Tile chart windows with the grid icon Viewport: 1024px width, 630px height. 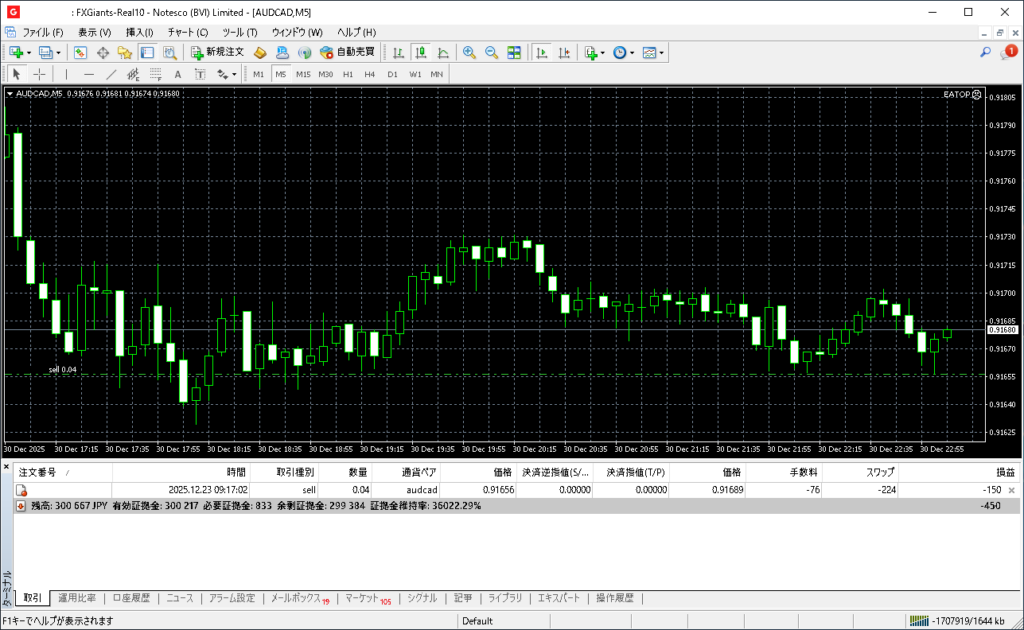(514, 52)
